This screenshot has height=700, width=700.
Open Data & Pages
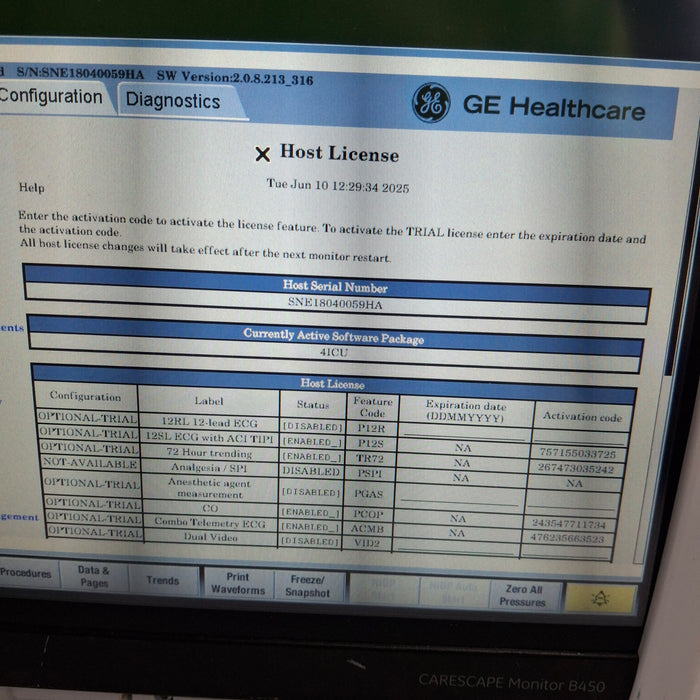(x=93, y=576)
